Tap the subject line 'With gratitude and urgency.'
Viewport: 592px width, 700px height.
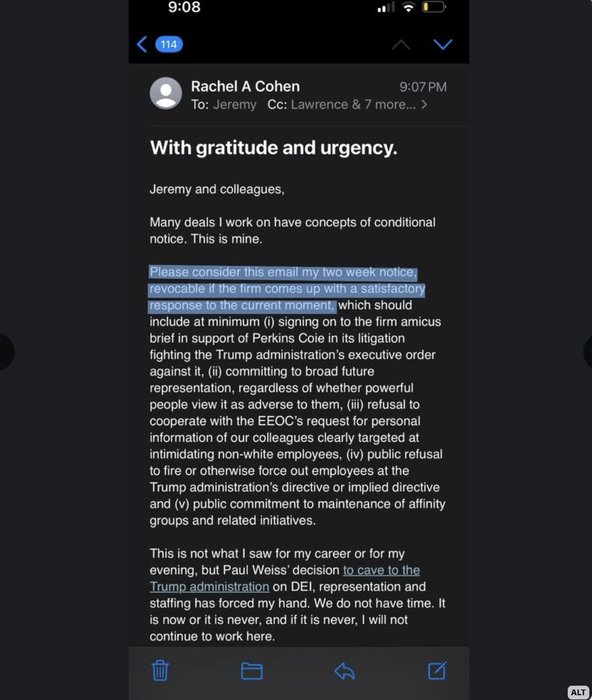tap(274, 148)
